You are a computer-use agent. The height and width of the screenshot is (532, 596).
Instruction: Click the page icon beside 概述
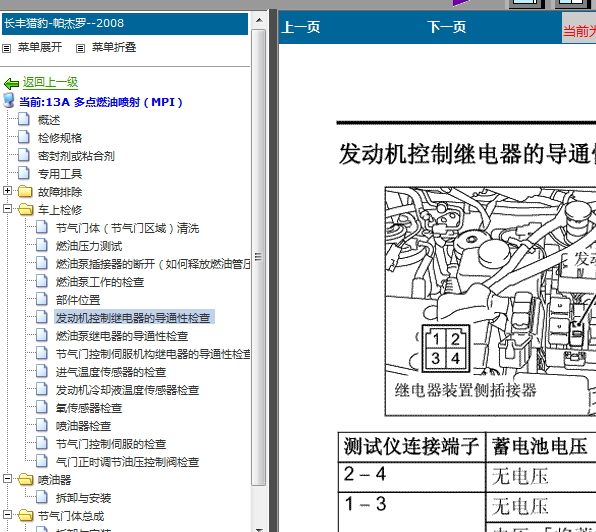click(x=24, y=119)
